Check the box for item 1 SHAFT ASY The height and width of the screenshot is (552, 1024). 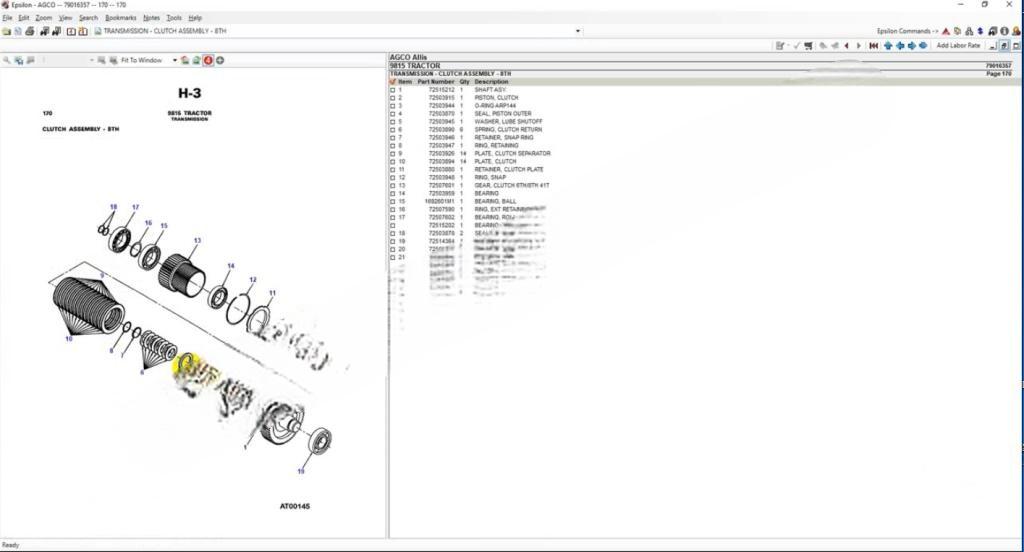click(x=393, y=90)
